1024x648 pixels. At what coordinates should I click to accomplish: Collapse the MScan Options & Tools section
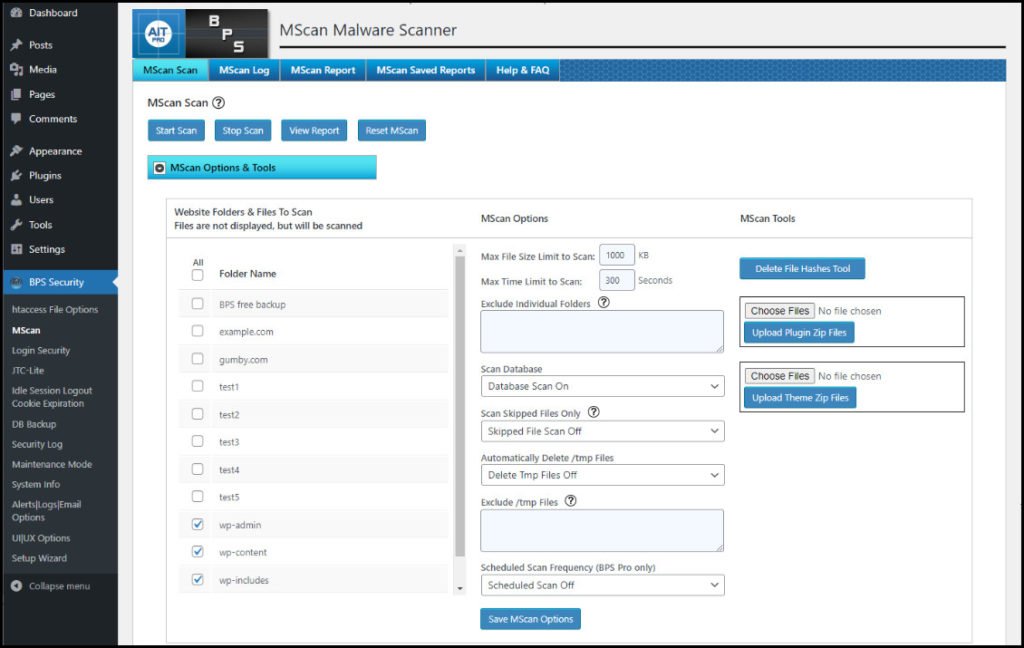pos(160,168)
